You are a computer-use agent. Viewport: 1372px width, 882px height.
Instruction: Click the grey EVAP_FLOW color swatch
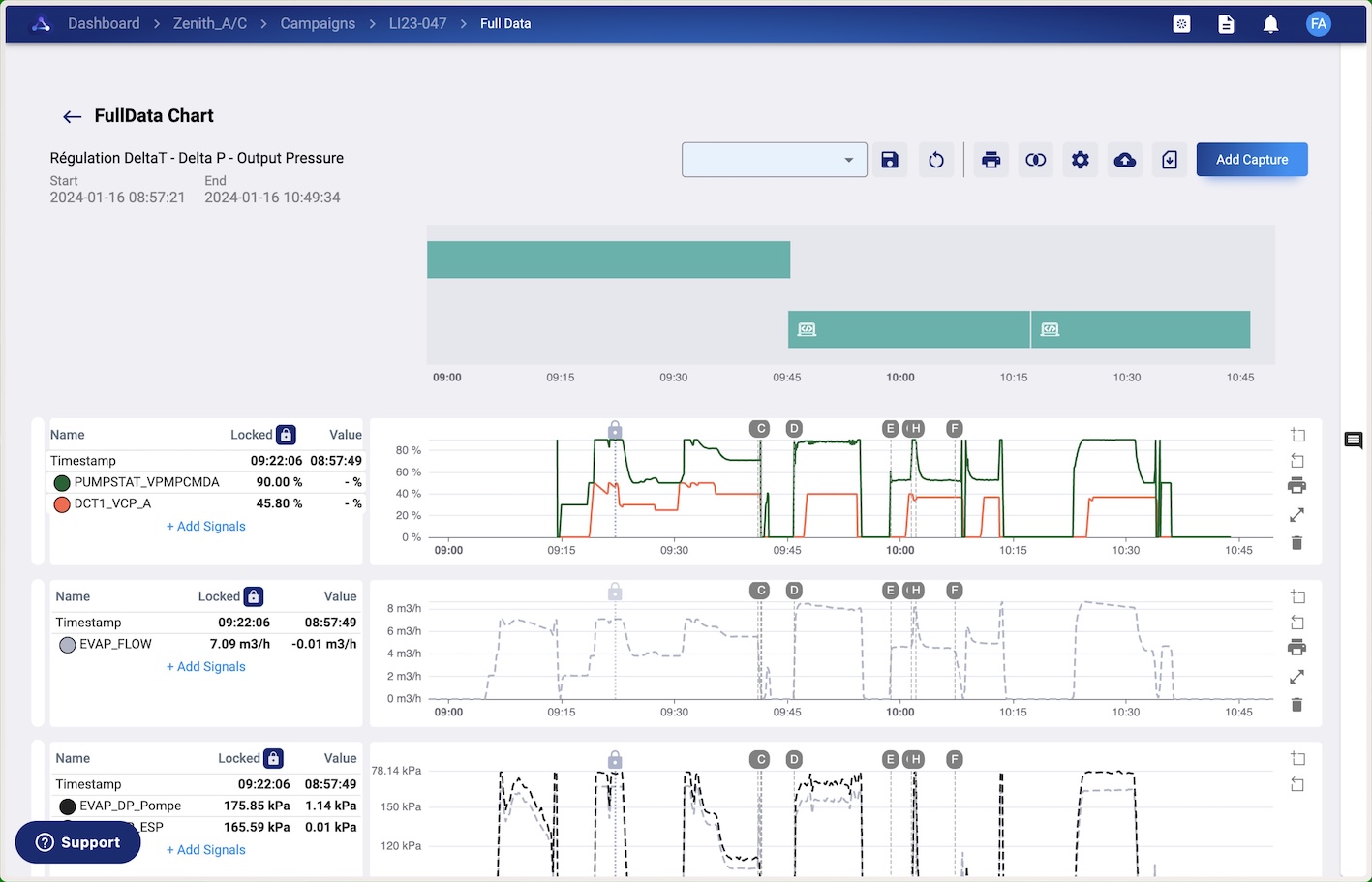(68, 645)
